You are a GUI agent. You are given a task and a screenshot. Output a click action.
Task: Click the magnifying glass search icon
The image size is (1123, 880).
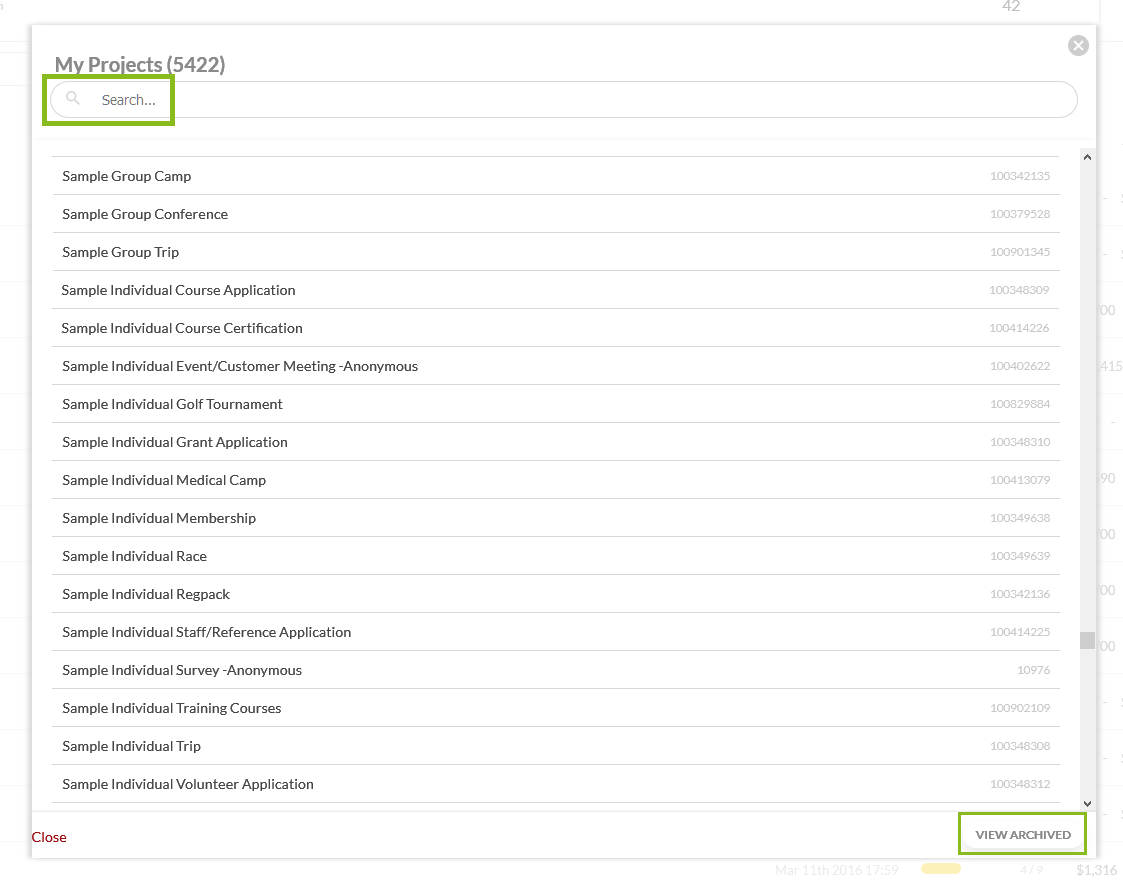[x=73, y=99]
